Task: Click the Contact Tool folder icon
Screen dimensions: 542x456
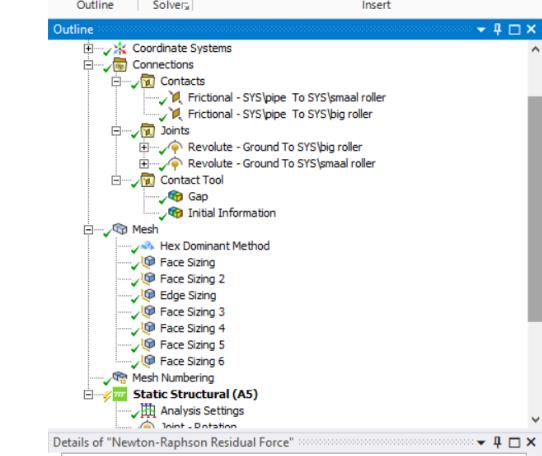Action: [x=148, y=180]
